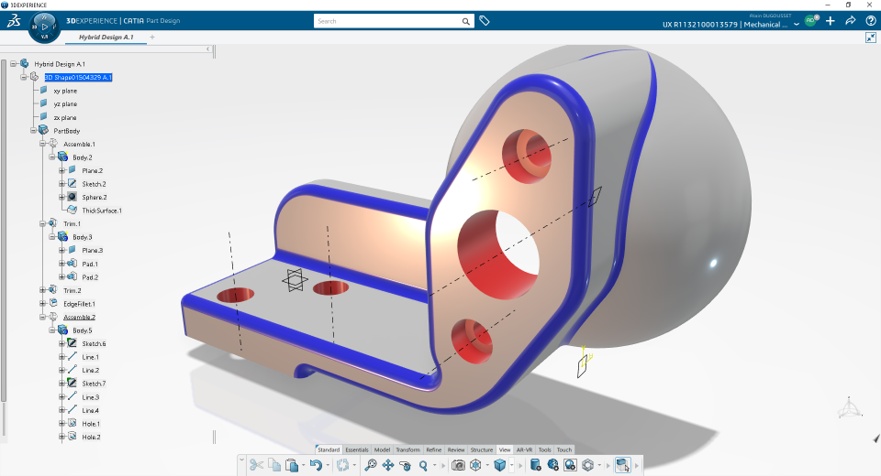Viewport: 881px width, 476px height.
Task: Select the Hybrid Design A.1 document tab
Action: pyautogui.click(x=106, y=37)
